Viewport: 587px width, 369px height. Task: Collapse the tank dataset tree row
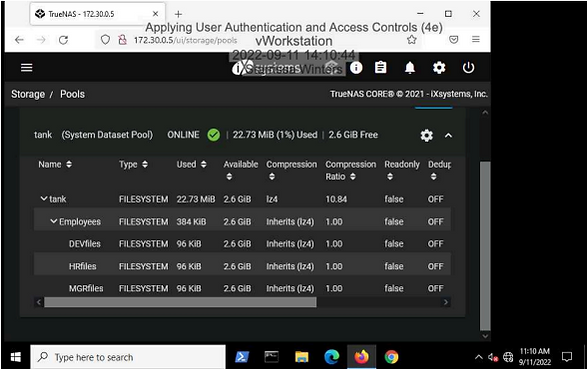tap(44, 198)
